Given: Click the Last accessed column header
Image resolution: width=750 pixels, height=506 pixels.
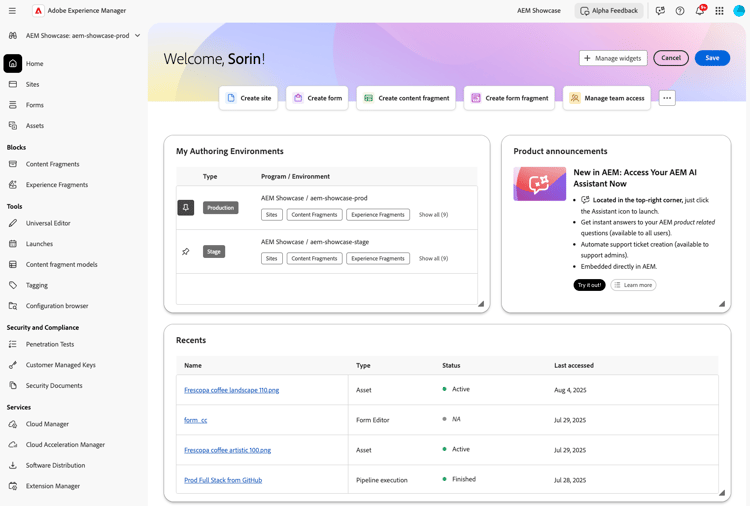Looking at the screenshot, I should (x=574, y=365).
